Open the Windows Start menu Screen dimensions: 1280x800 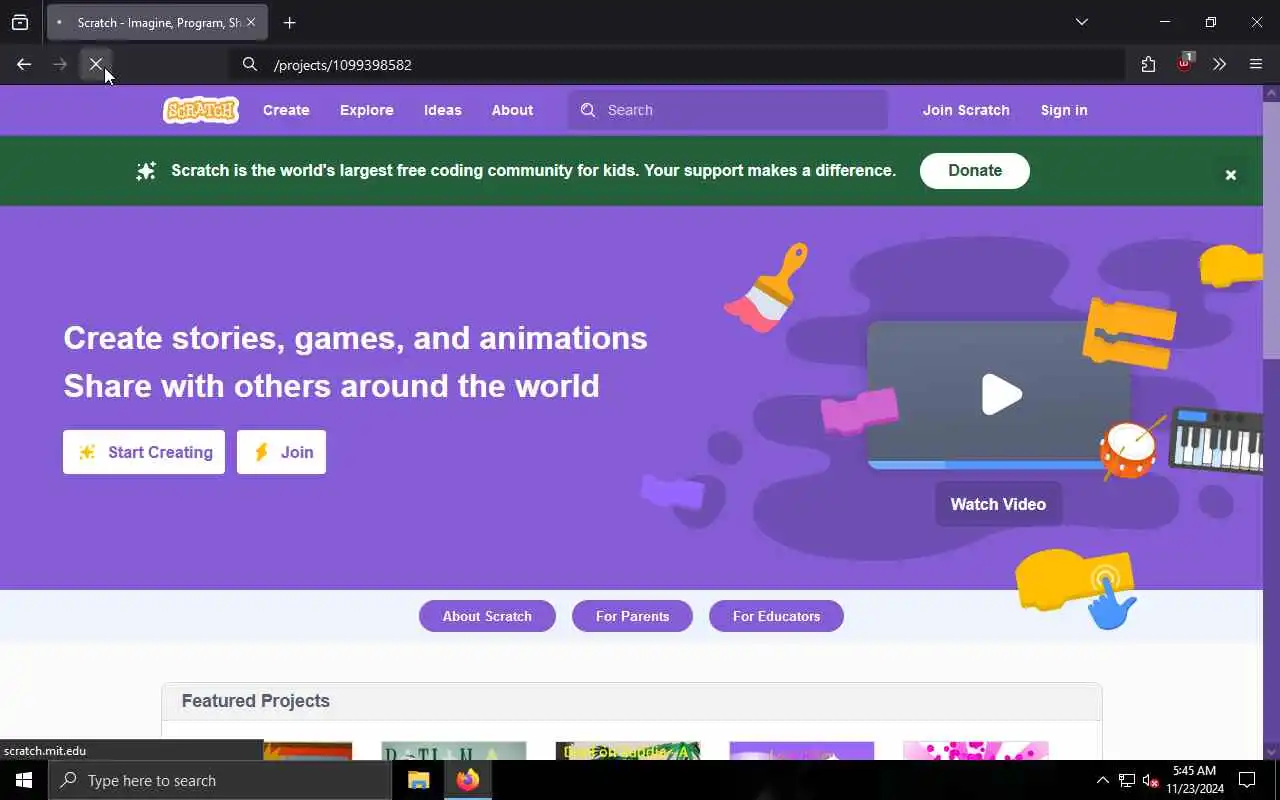(24, 780)
